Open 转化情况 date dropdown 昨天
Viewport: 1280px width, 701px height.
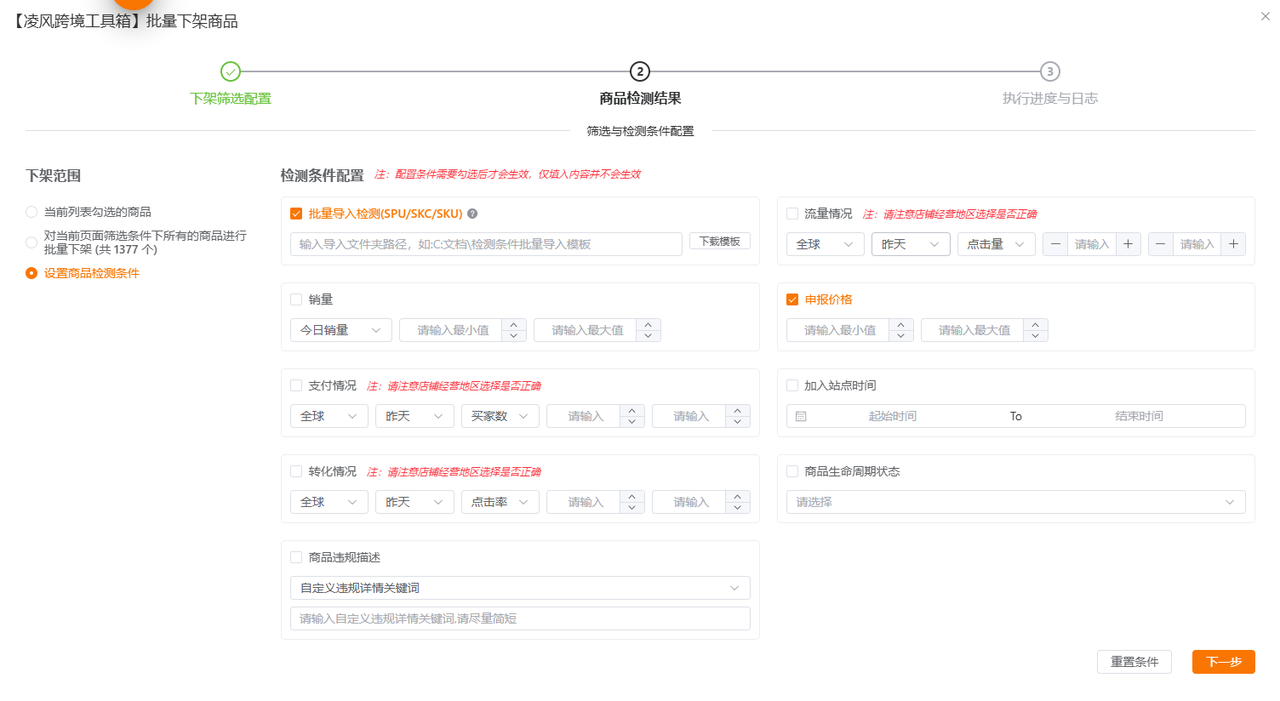click(x=415, y=502)
